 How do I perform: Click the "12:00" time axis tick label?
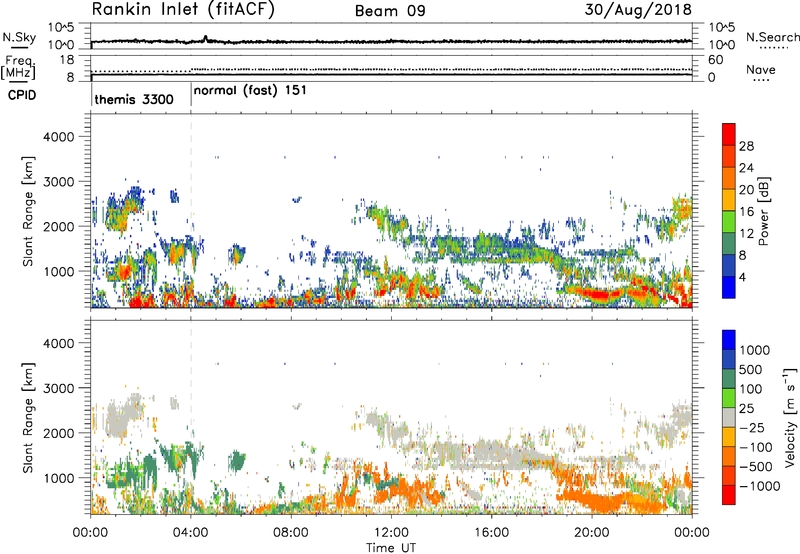click(x=391, y=533)
